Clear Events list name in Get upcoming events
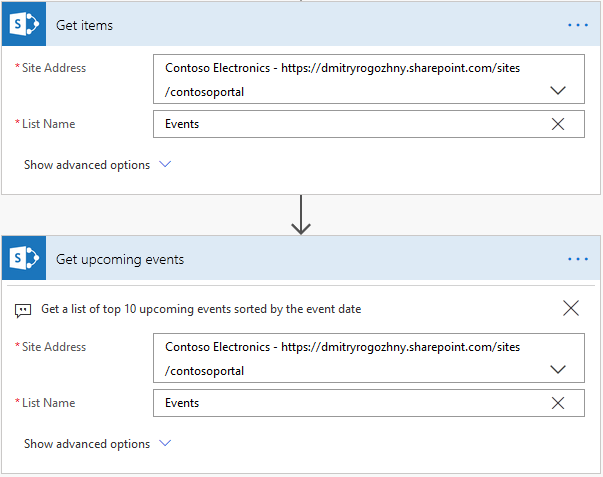Viewport: 603px width, 477px height. (x=558, y=403)
